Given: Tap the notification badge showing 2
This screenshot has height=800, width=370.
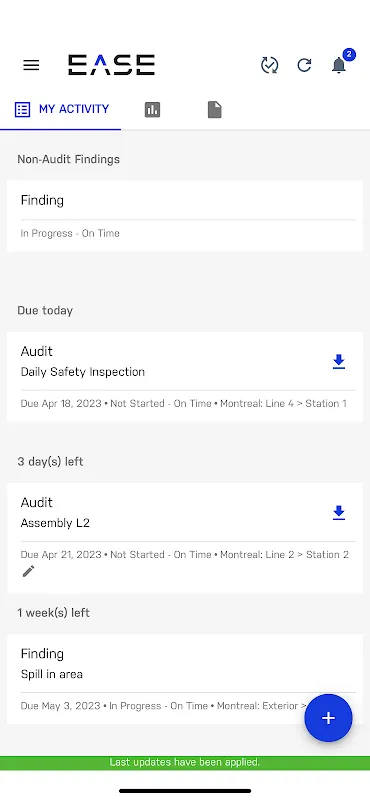Looking at the screenshot, I should tap(349, 55).
